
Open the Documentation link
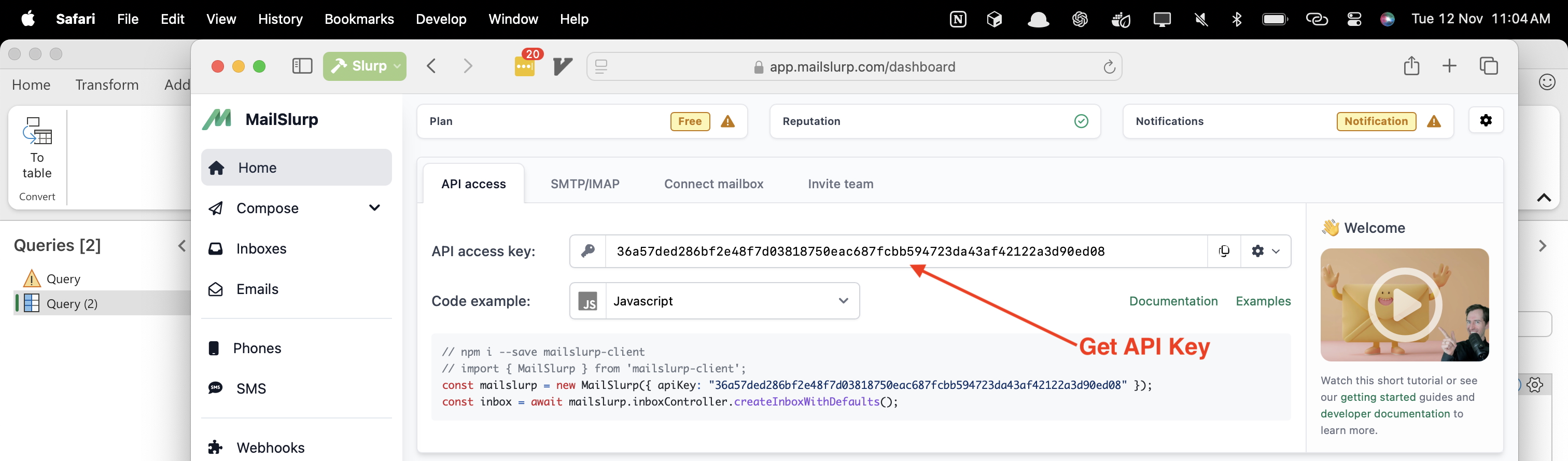click(1173, 301)
